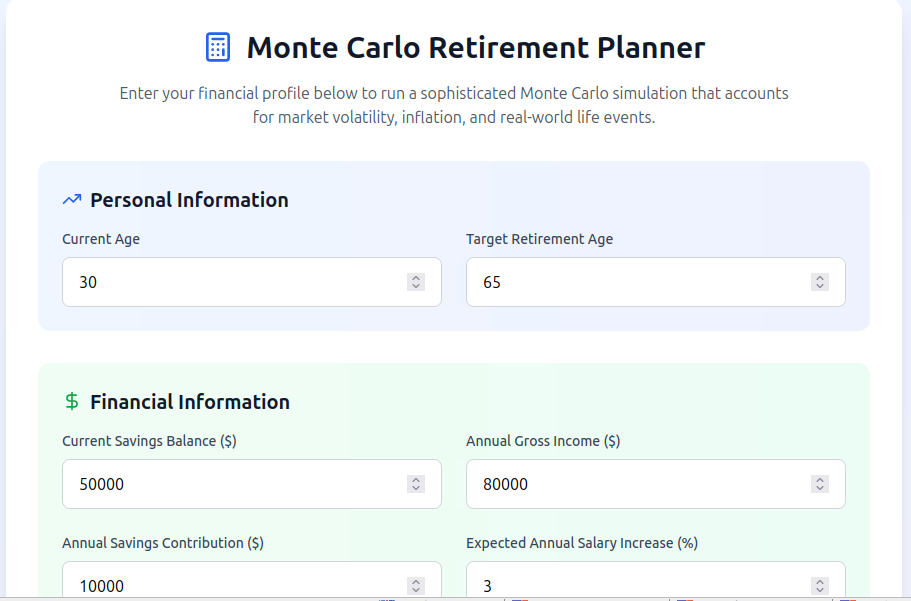Image resolution: width=911 pixels, height=601 pixels.
Task: Step up the Annual Gross Income
Action: click(x=820, y=479)
